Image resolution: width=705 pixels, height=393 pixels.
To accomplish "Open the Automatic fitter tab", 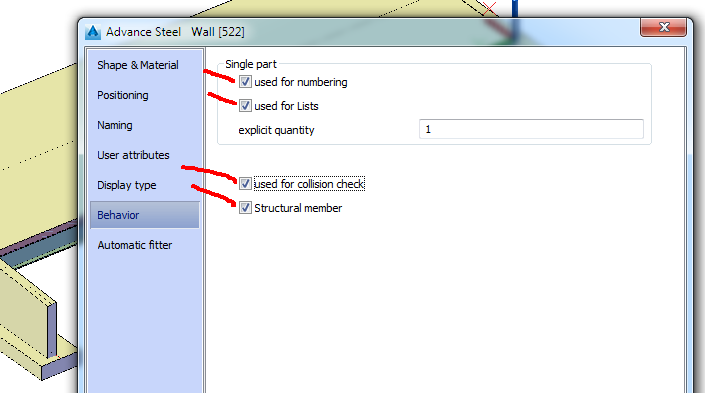I will click(x=134, y=245).
